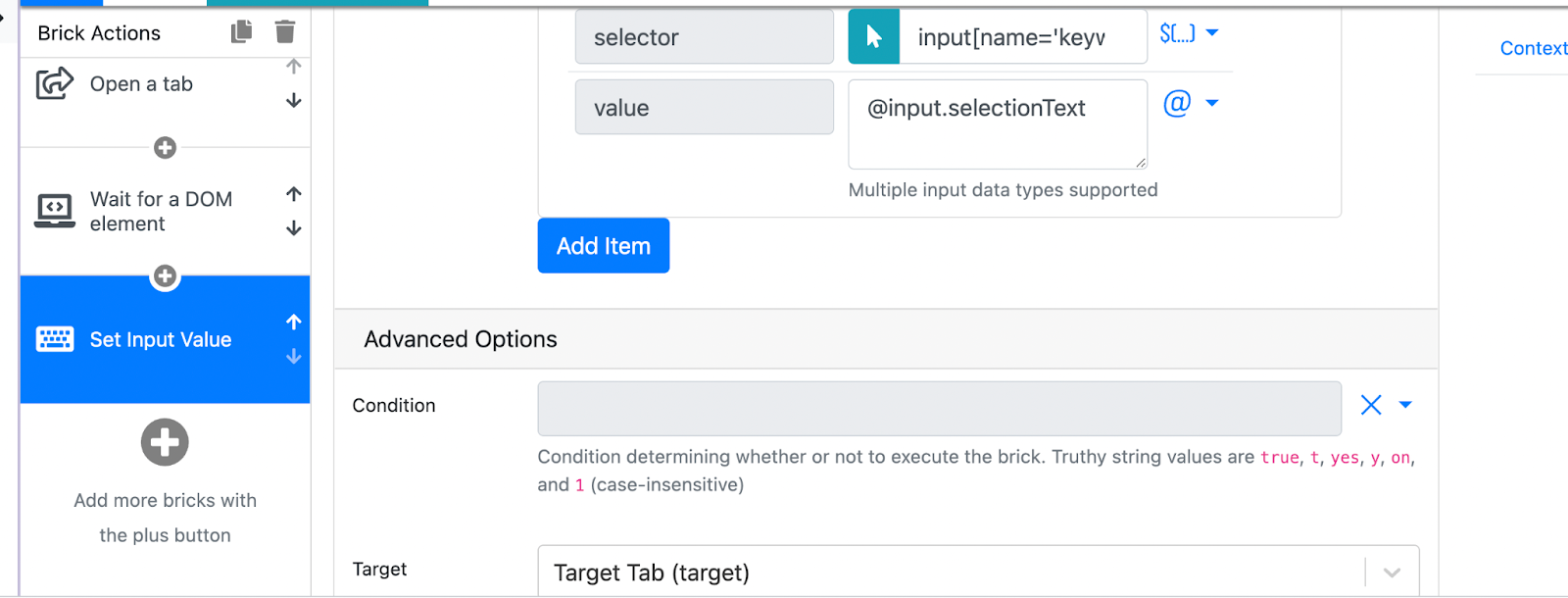Move Wait for DOM element brick down
1568x598 pixels.
(x=293, y=228)
